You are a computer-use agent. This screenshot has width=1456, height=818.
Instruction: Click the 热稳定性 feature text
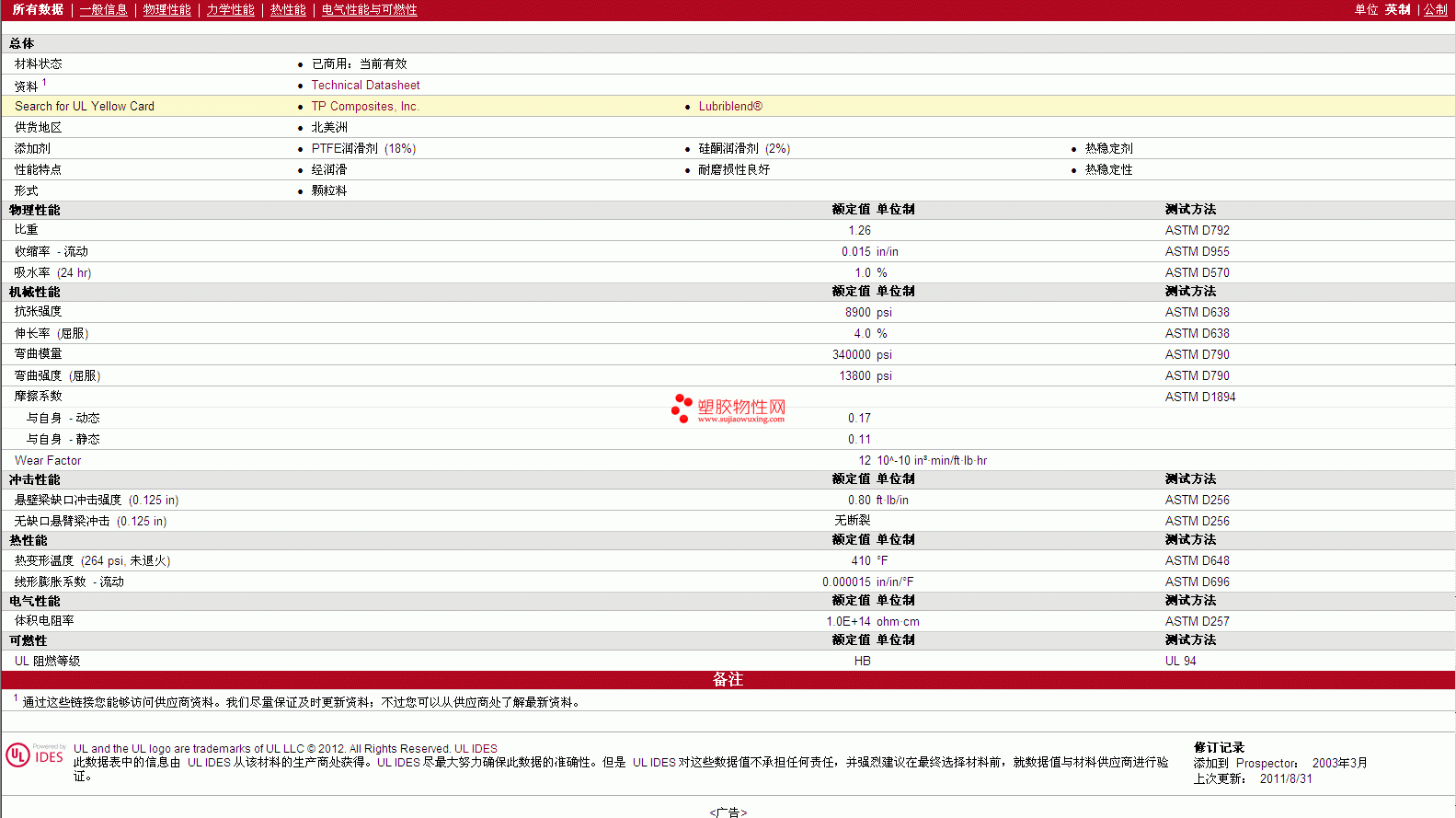tap(1108, 170)
